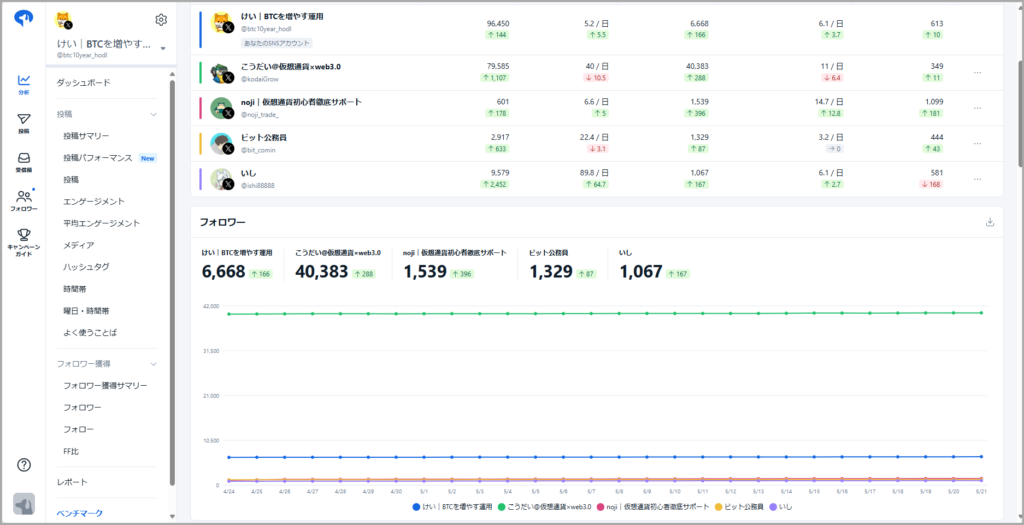The image size is (1024, 525).
Task: Open the キャンペーンガイド trophy icon
Action: click(24, 242)
